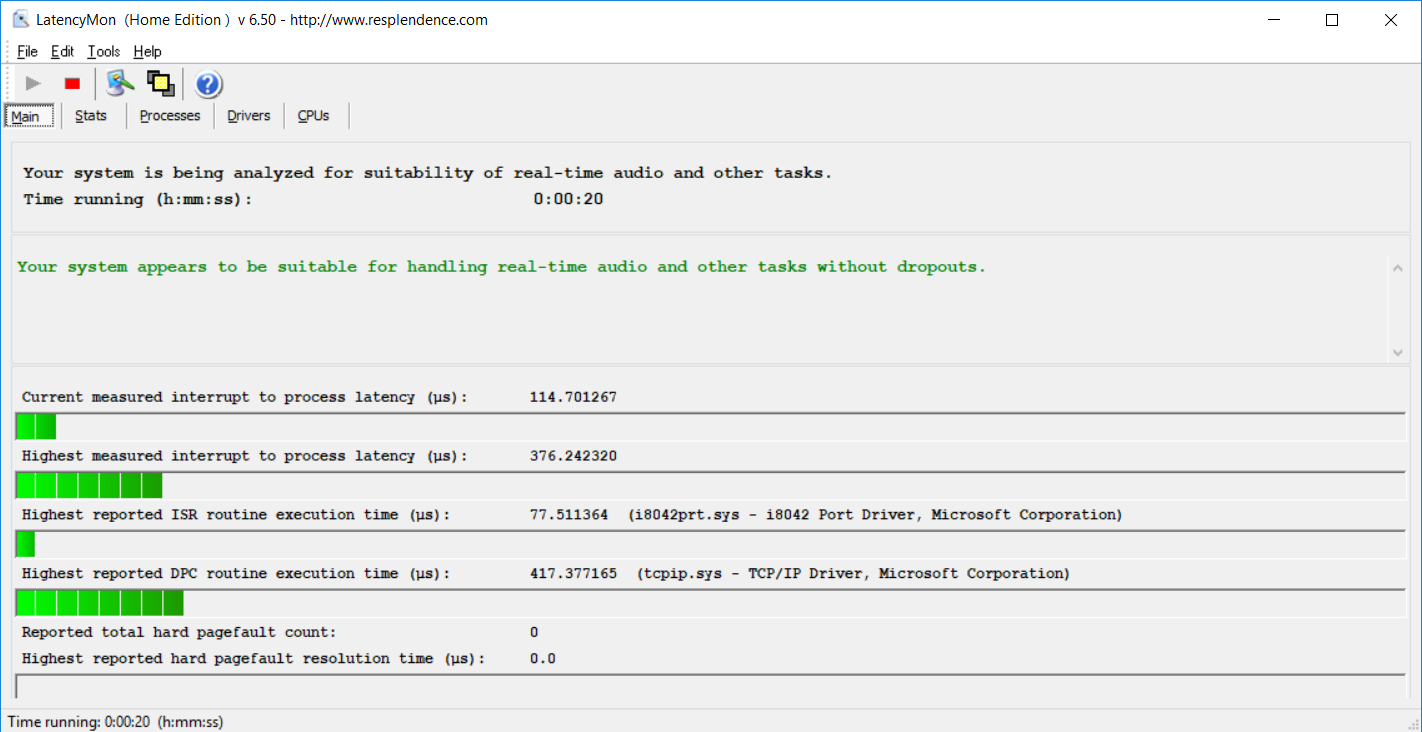Expand the Tools menu

[x=103, y=52]
